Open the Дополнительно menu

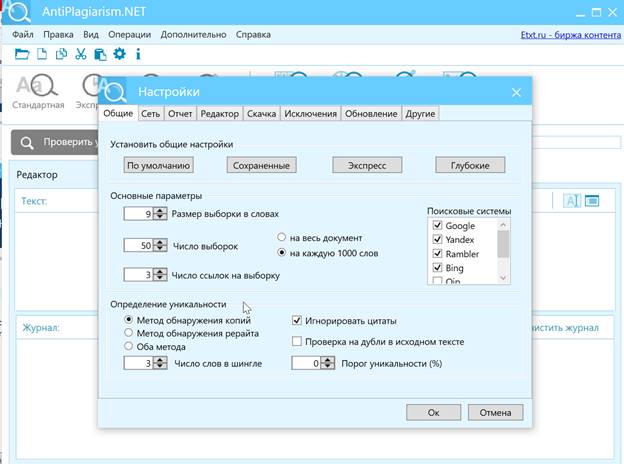[193, 35]
